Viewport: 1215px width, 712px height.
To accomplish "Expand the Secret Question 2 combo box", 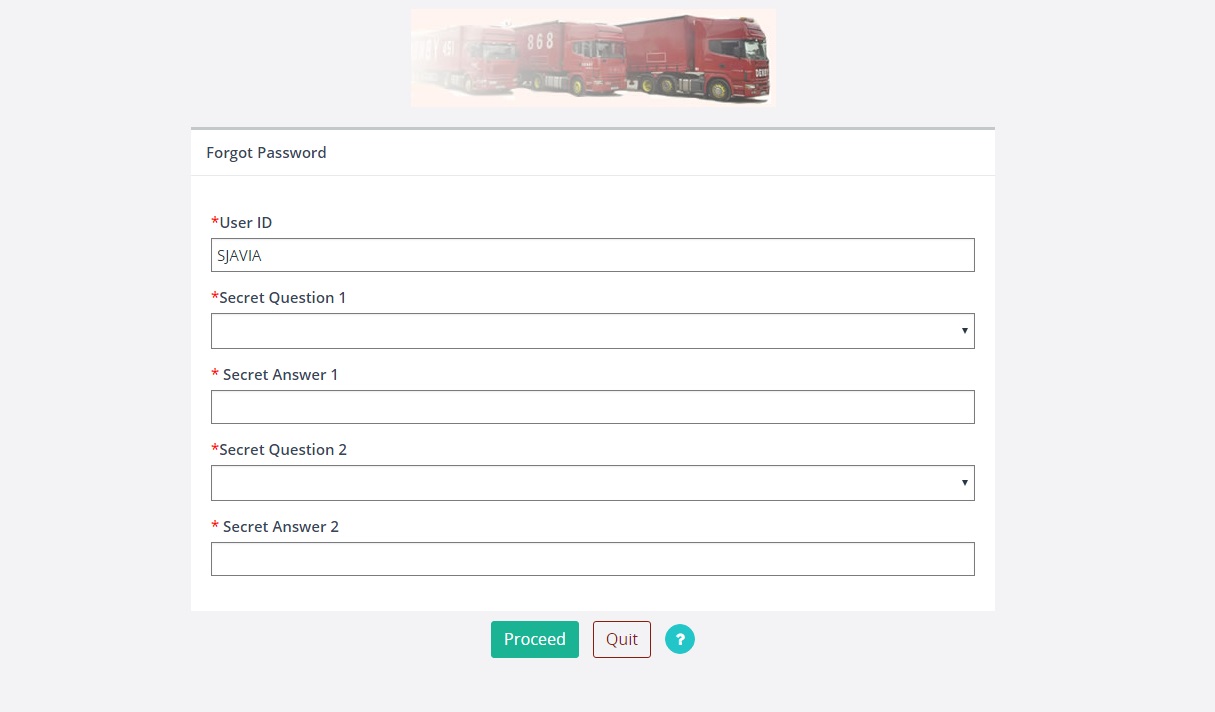I will click(593, 483).
